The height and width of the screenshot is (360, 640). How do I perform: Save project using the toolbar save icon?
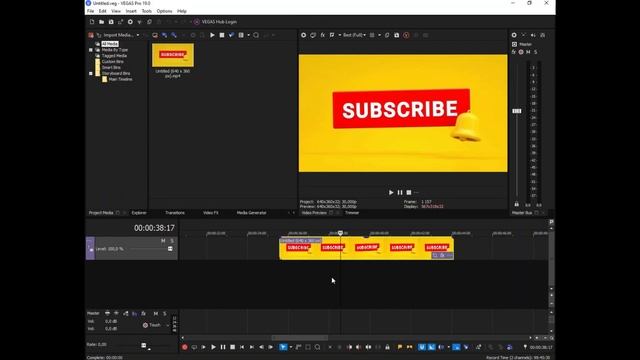111,22
